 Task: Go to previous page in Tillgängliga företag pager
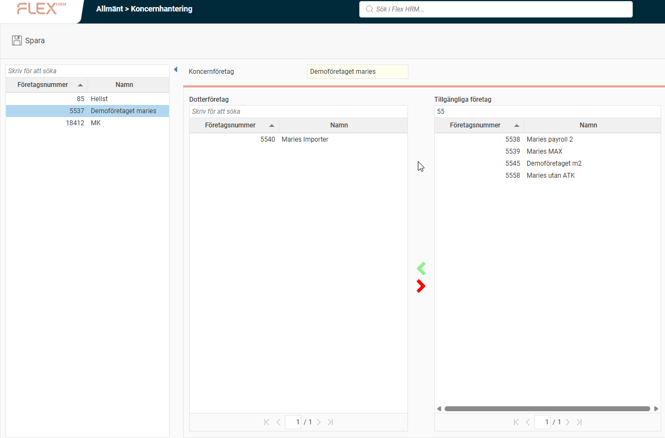(528, 422)
